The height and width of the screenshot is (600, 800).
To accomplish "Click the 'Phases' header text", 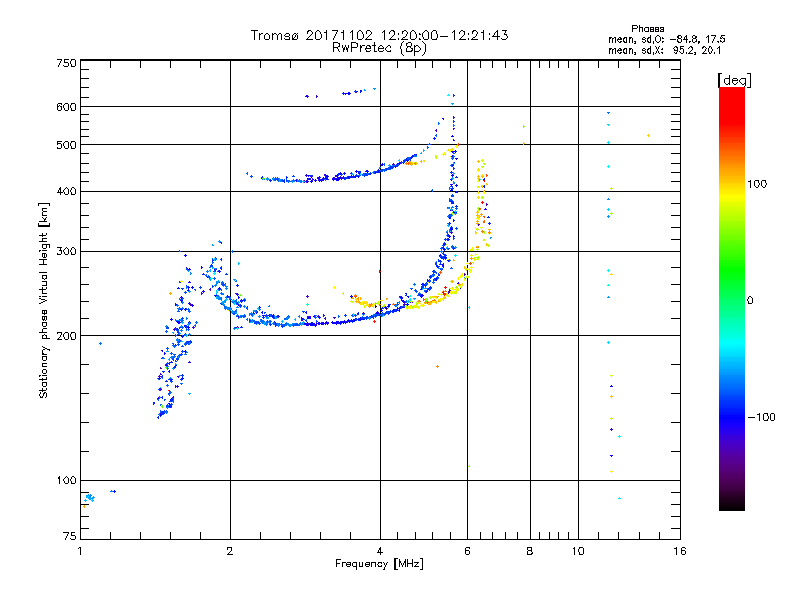I will tap(647, 29).
